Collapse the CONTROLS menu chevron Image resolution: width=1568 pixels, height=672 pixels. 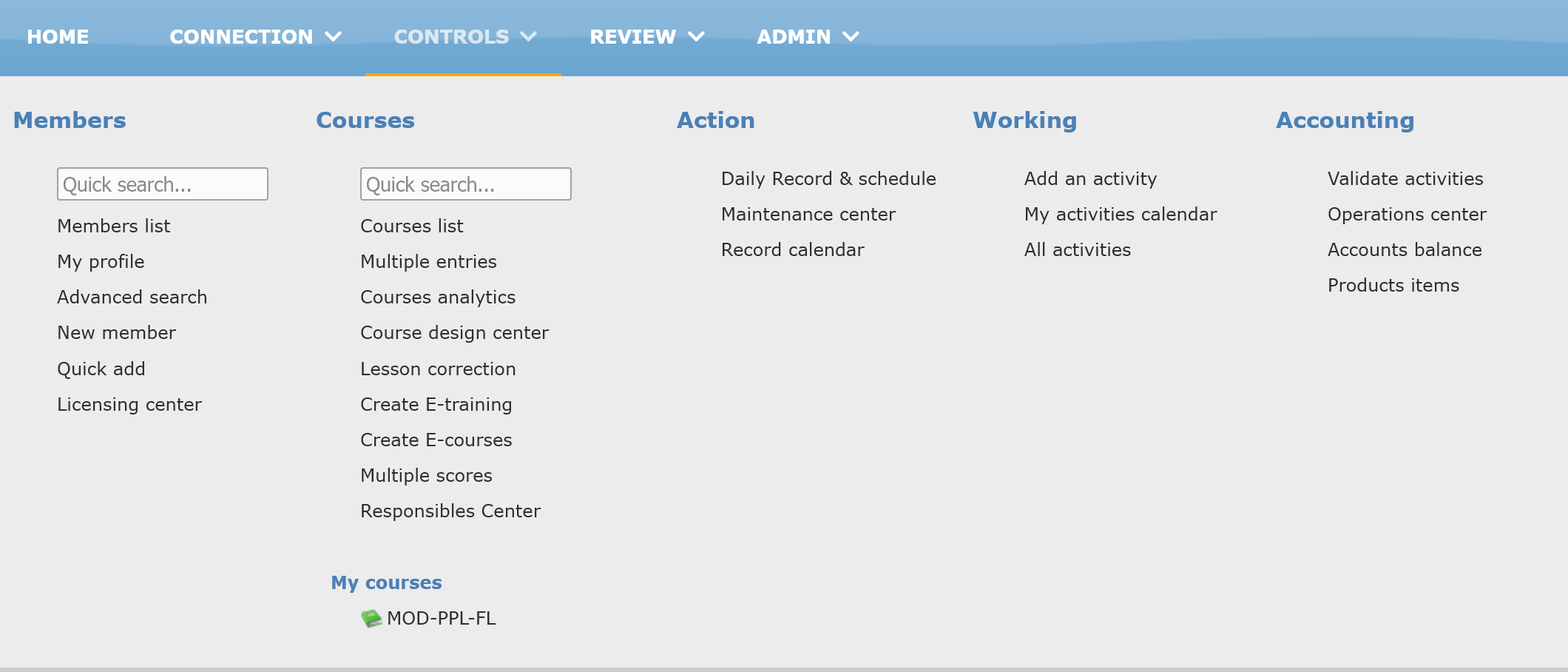(x=529, y=36)
